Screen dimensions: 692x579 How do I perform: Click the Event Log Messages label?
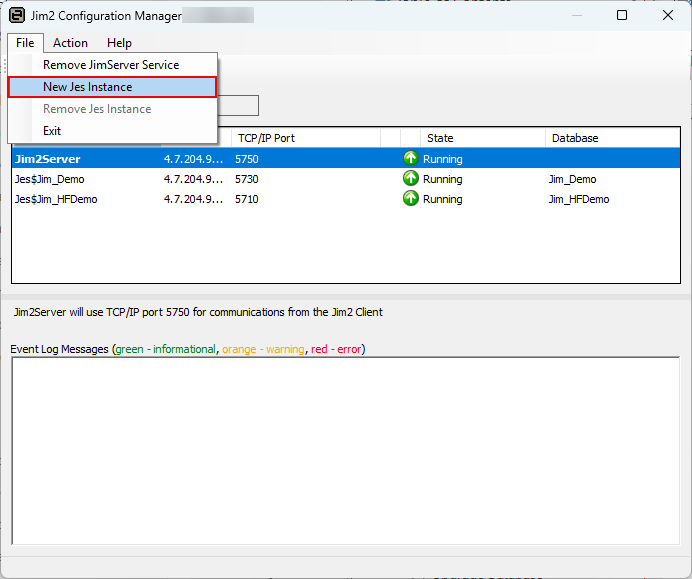188,349
